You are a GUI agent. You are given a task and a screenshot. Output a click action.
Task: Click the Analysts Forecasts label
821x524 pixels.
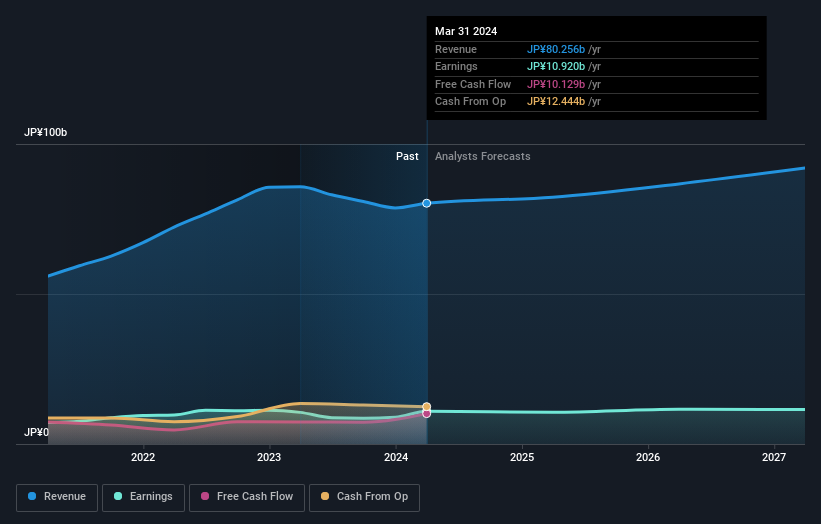point(483,156)
